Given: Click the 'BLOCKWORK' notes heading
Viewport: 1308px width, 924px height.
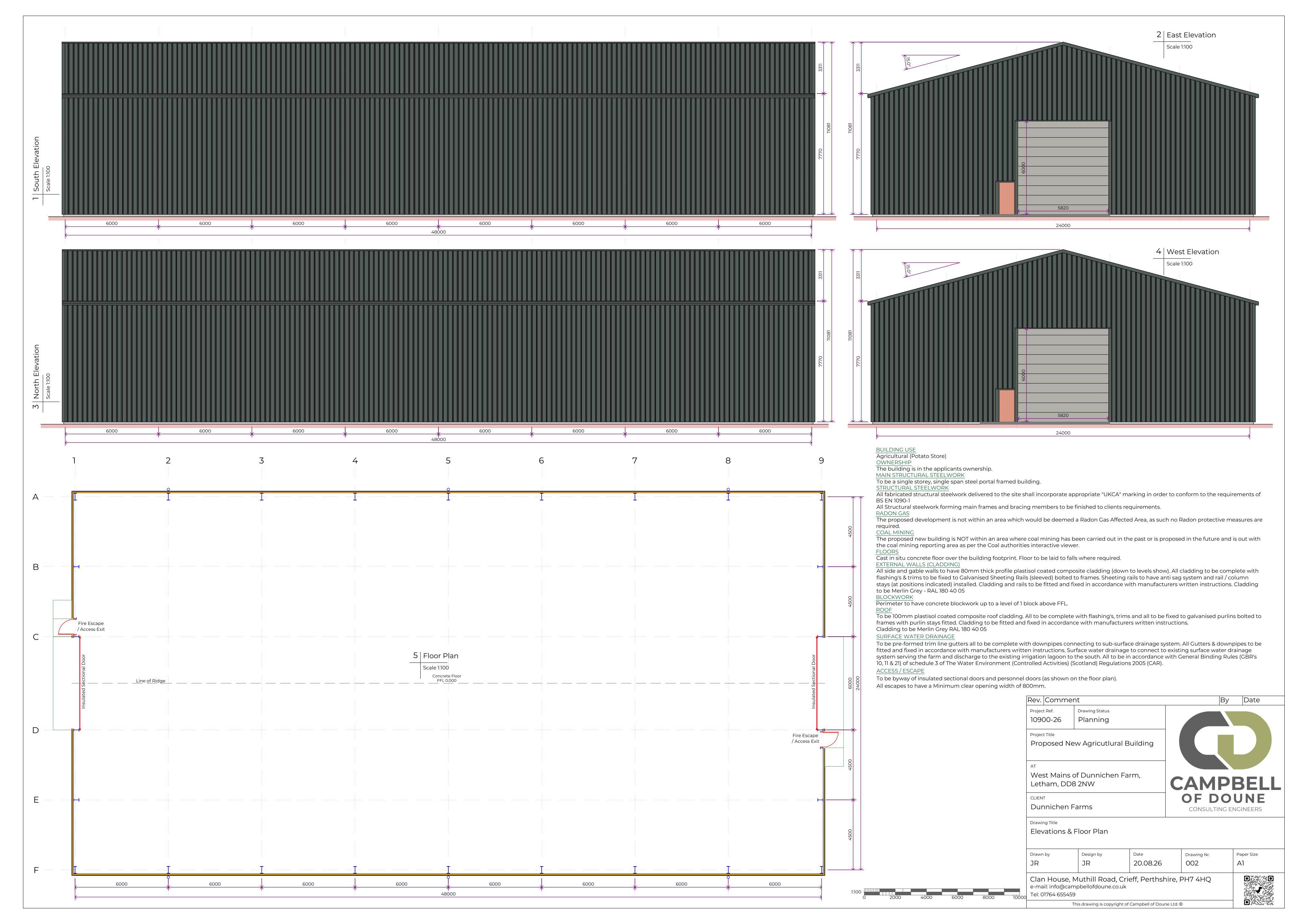Looking at the screenshot, I should [894, 597].
